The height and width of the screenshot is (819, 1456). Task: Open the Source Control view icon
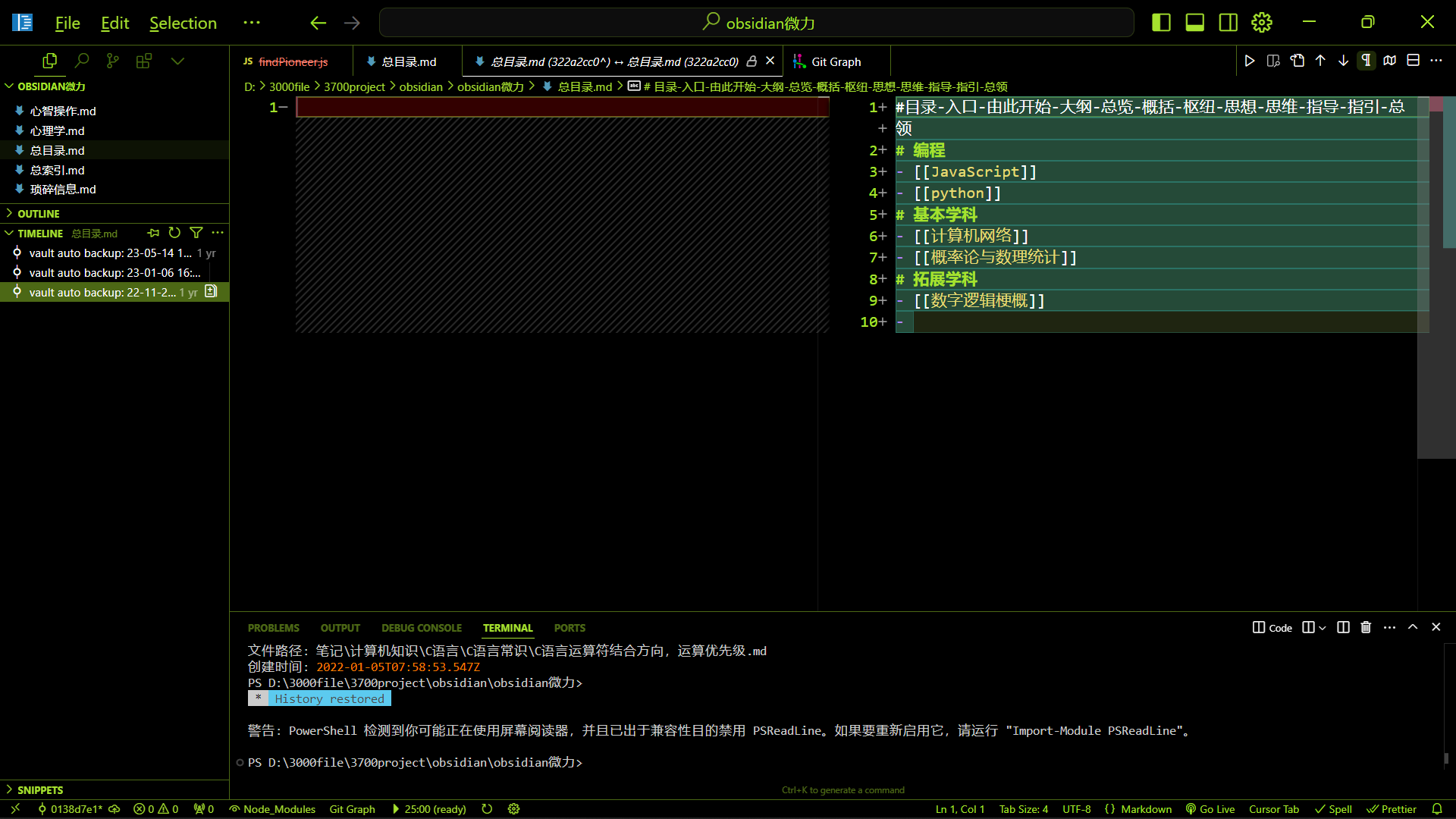pyautogui.click(x=113, y=61)
